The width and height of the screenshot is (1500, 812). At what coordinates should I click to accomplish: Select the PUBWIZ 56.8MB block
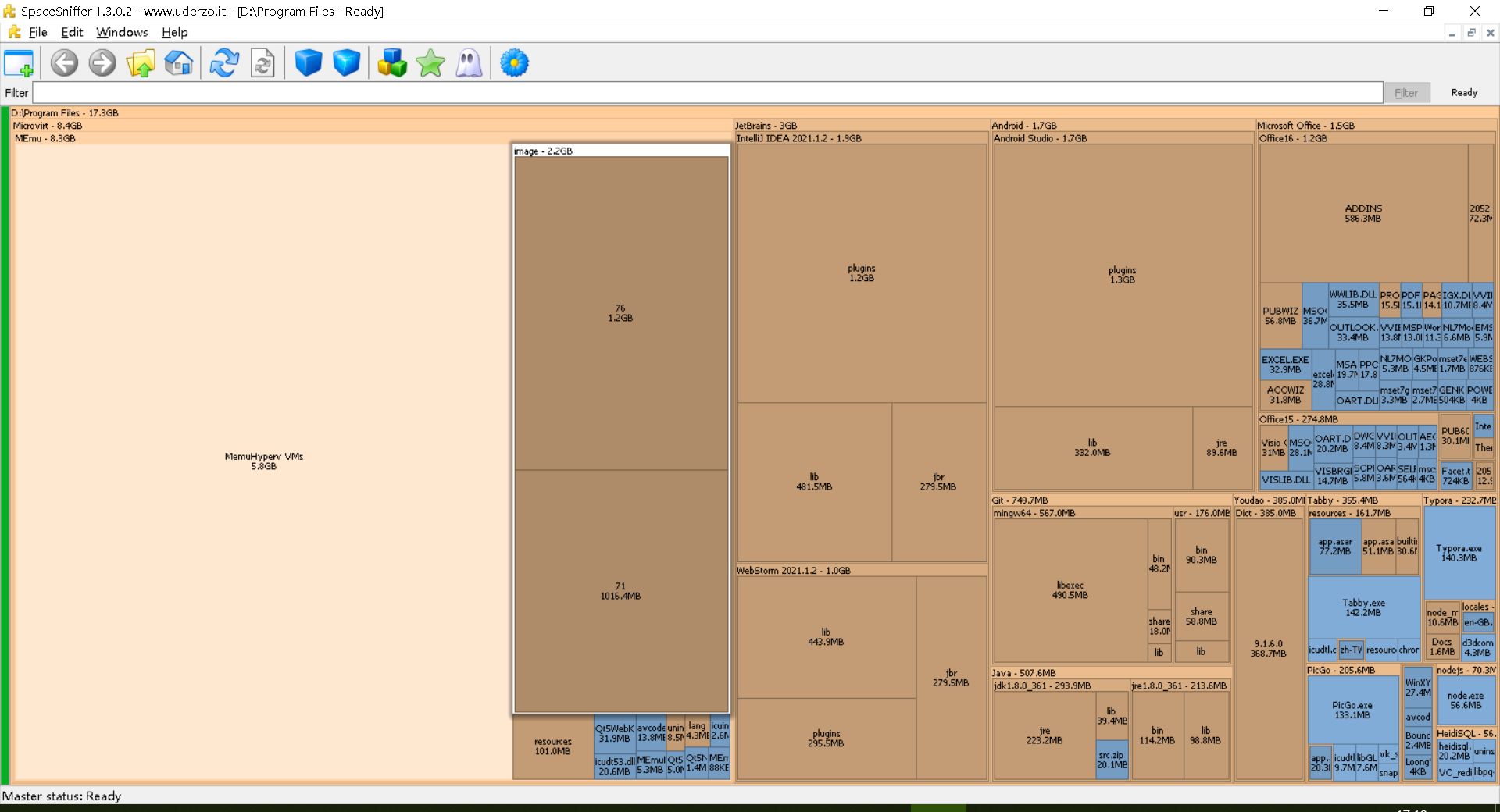[x=1280, y=315]
